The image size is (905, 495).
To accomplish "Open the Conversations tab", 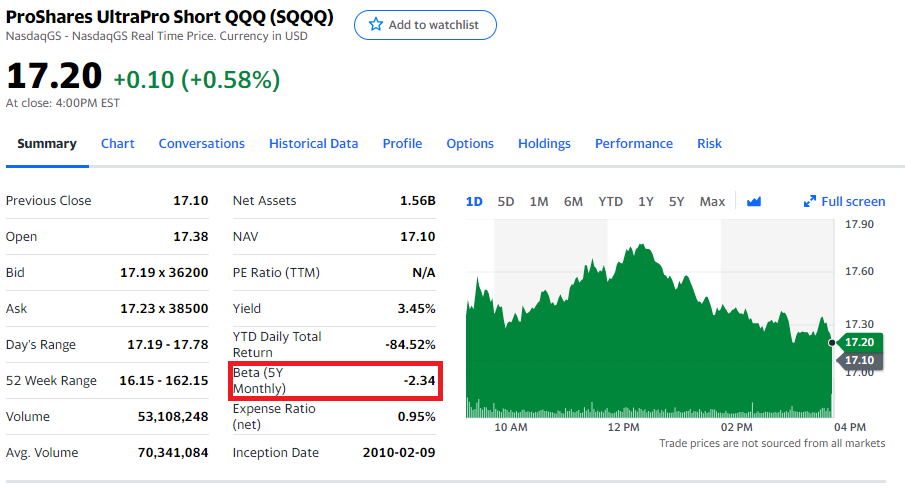I will pyautogui.click(x=201, y=144).
